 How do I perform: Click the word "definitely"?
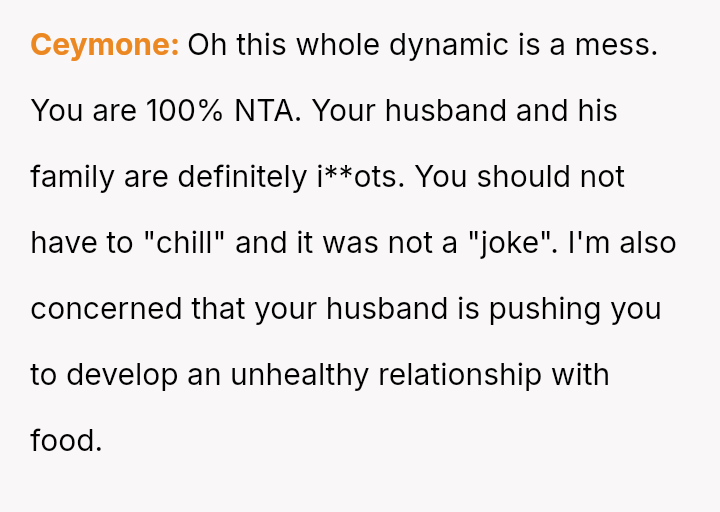238,177
